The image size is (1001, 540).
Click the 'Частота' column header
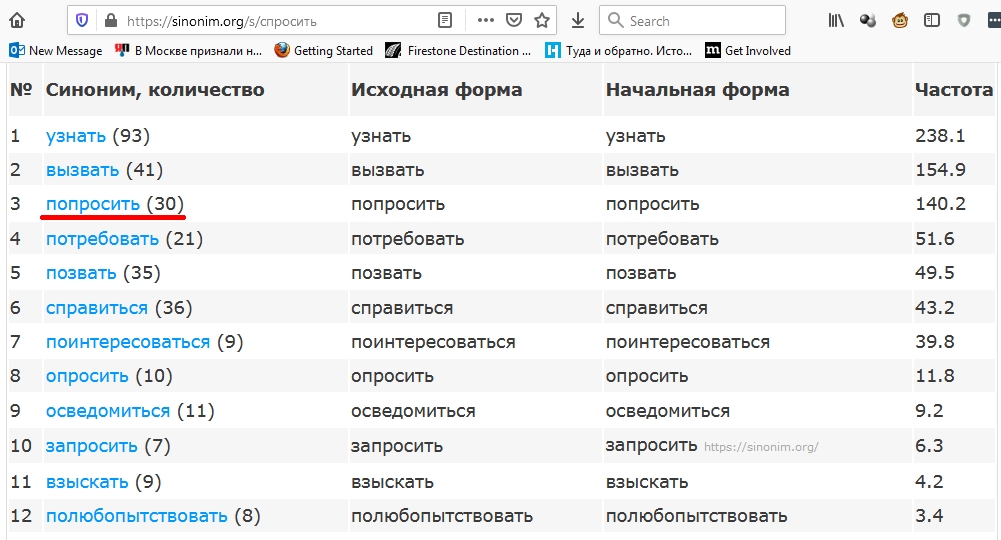954,90
